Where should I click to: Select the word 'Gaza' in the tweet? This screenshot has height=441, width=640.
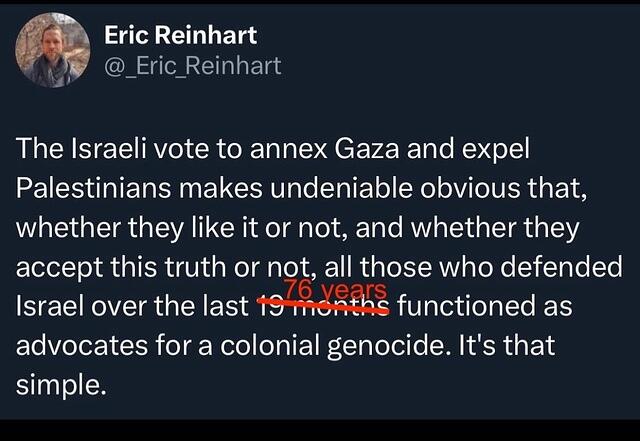tap(367, 149)
